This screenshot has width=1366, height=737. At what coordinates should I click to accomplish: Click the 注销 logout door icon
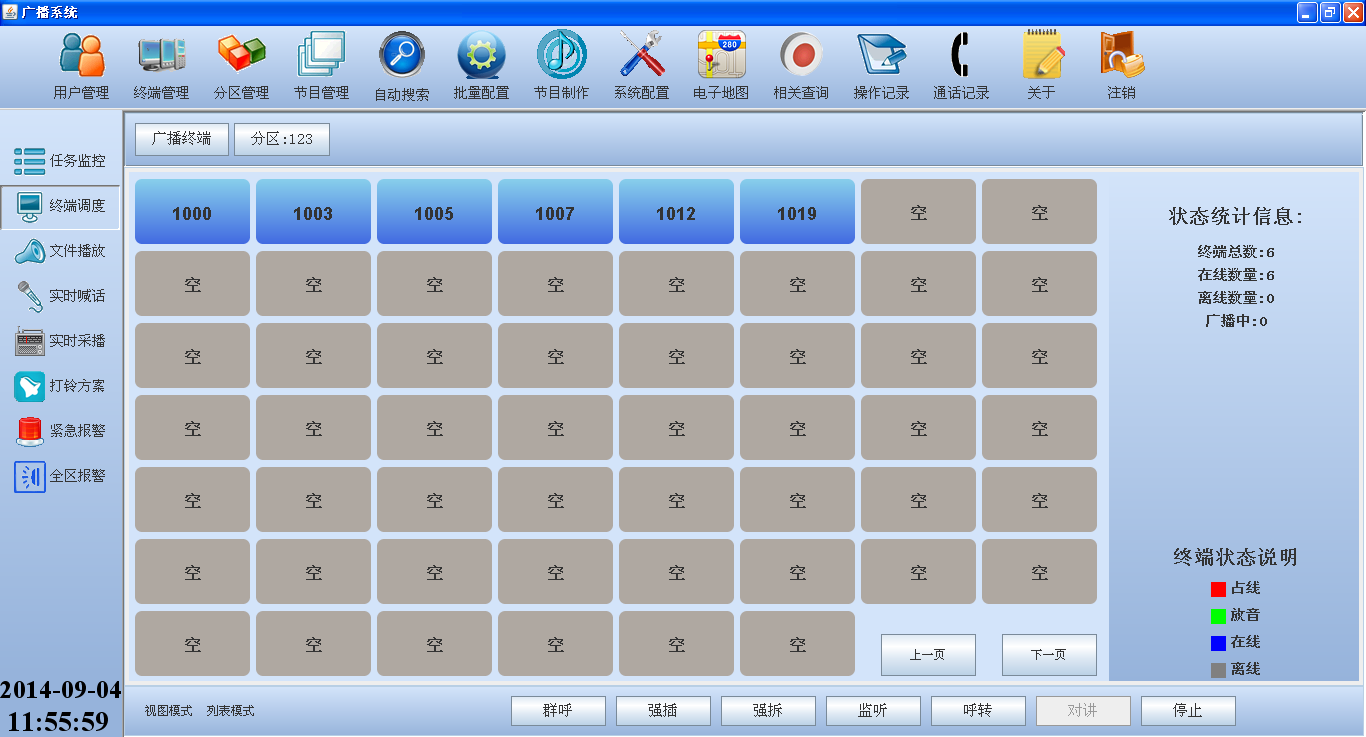click(1121, 56)
